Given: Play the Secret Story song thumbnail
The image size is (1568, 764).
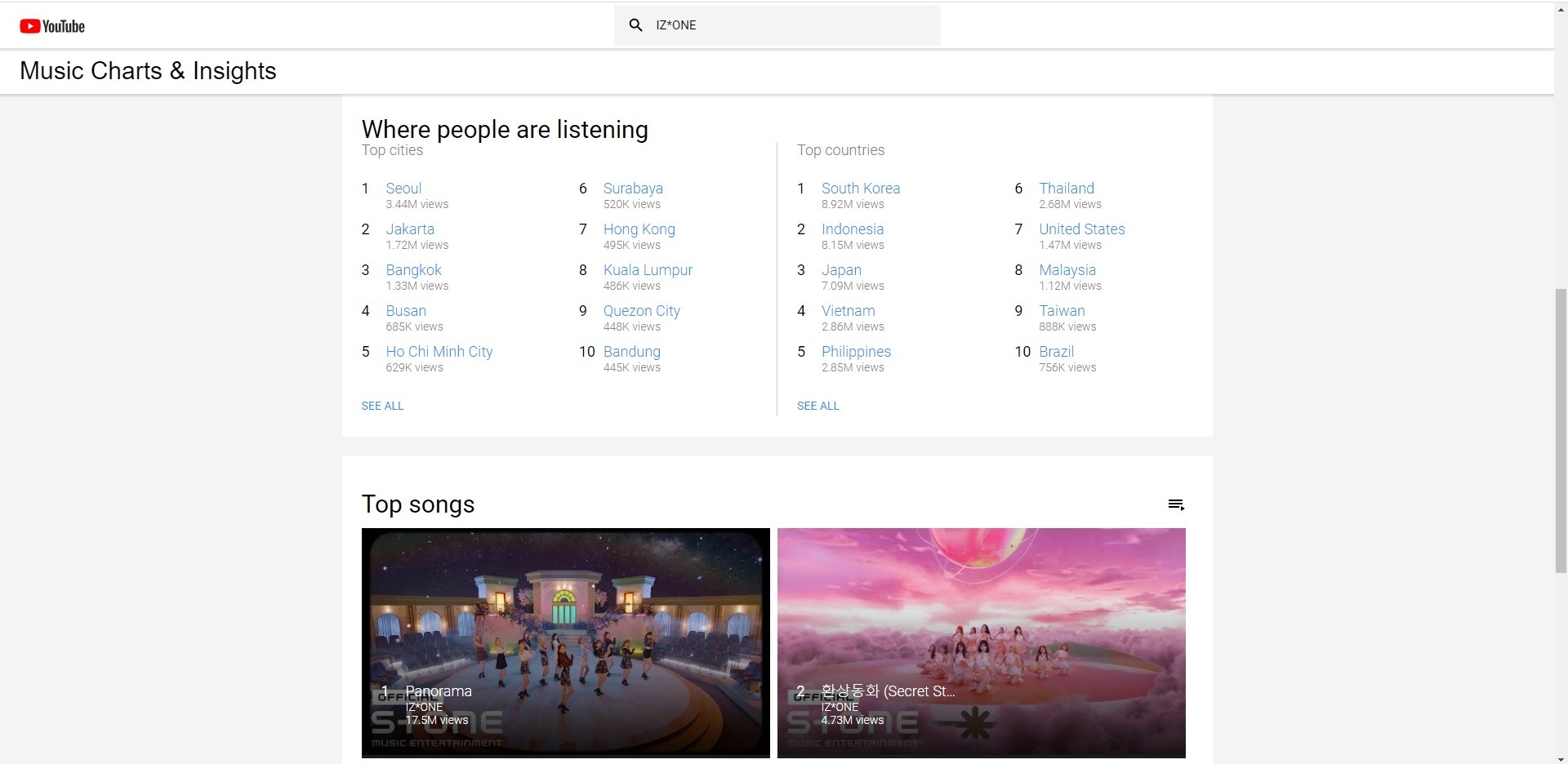Looking at the screenshot, I should (x=981, y=642).
